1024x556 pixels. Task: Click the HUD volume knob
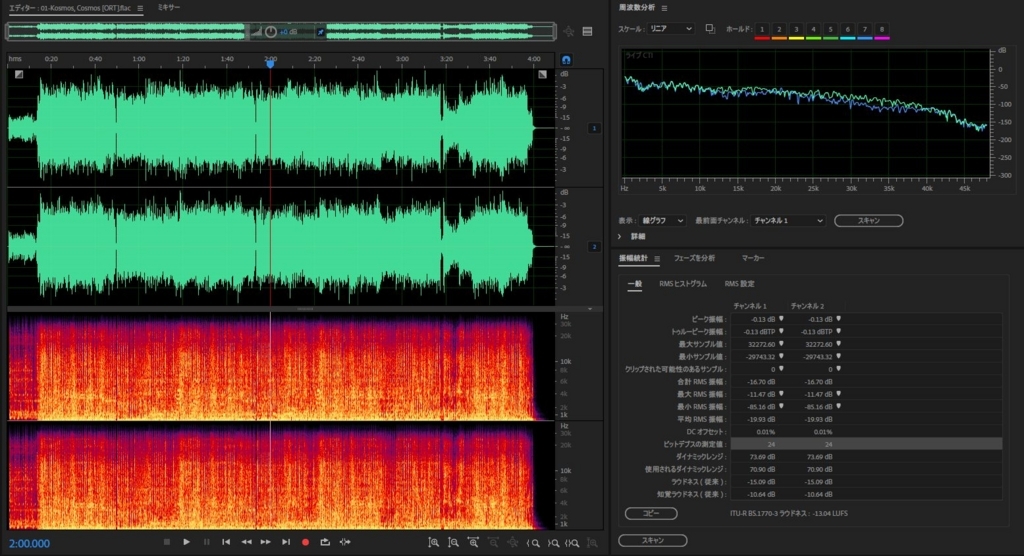coord(270,31)
